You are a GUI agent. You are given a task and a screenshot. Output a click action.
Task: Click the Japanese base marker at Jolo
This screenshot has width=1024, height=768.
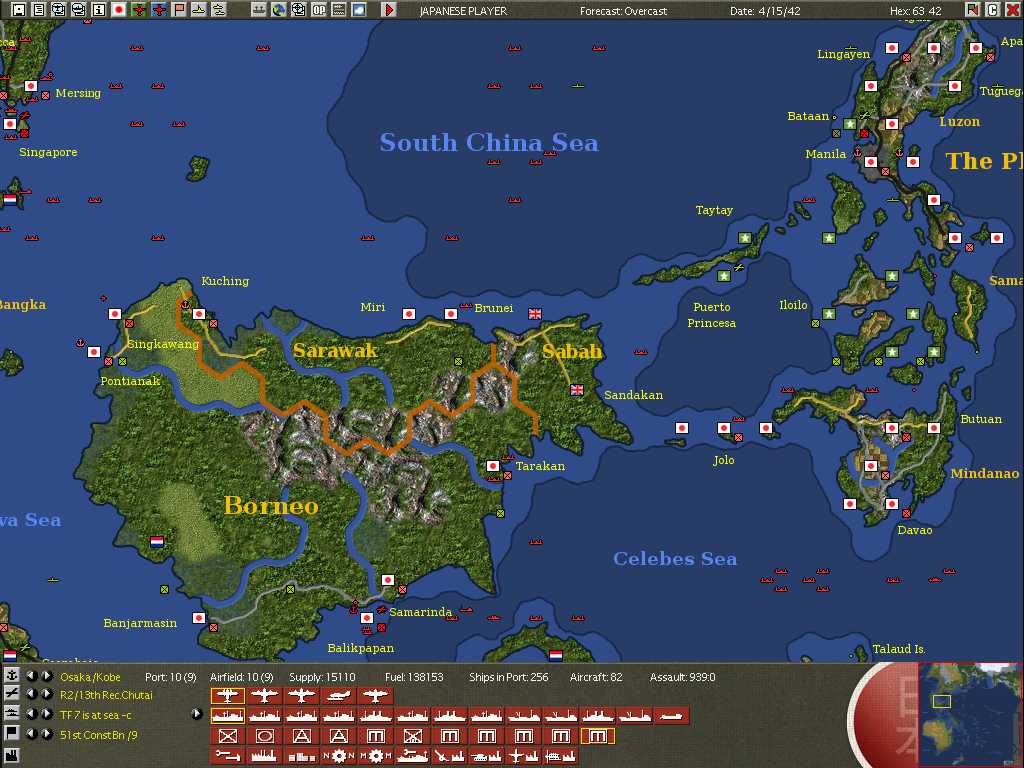tap(724, 428)
